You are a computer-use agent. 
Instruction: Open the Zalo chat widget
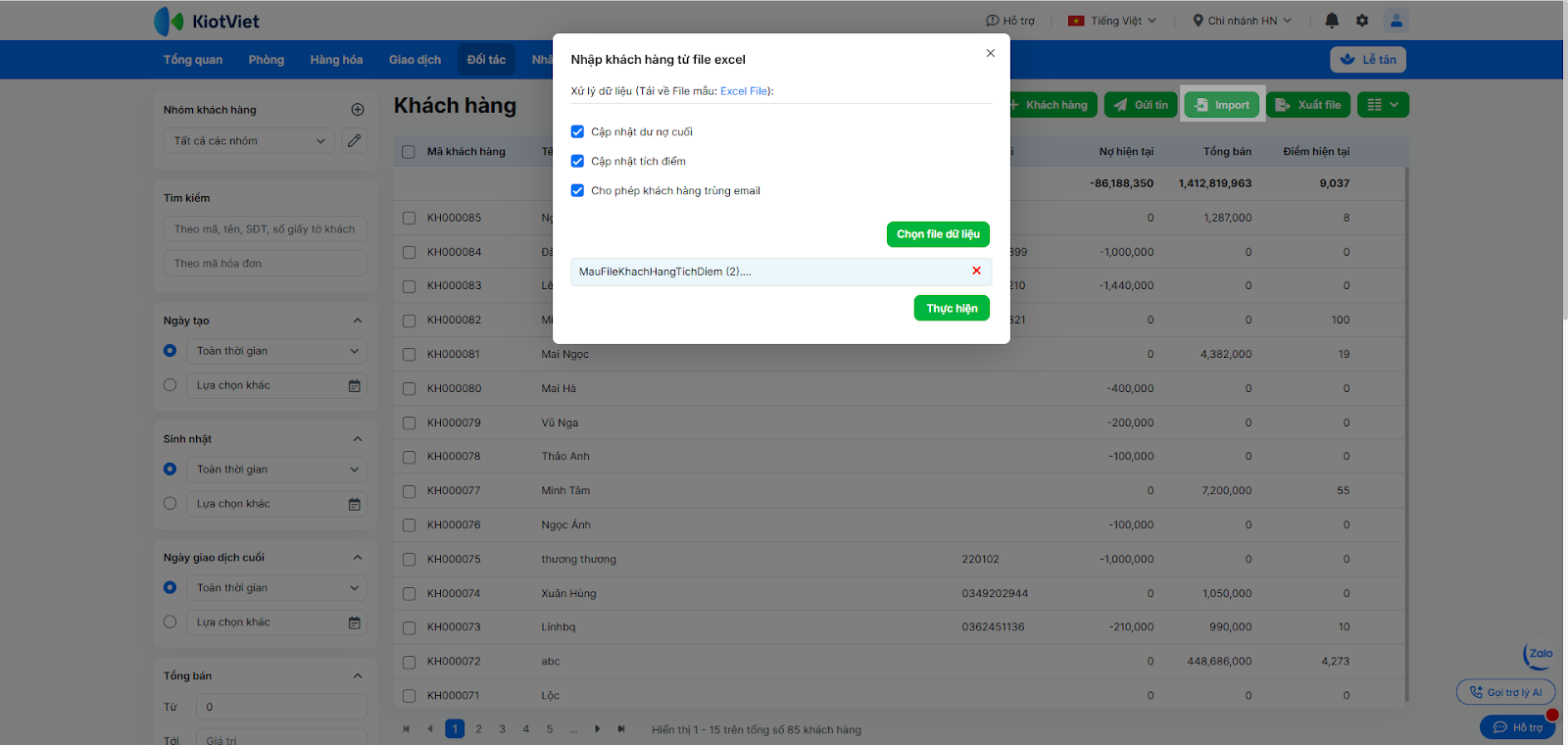pyautogui.click(x=1539, y=655)
